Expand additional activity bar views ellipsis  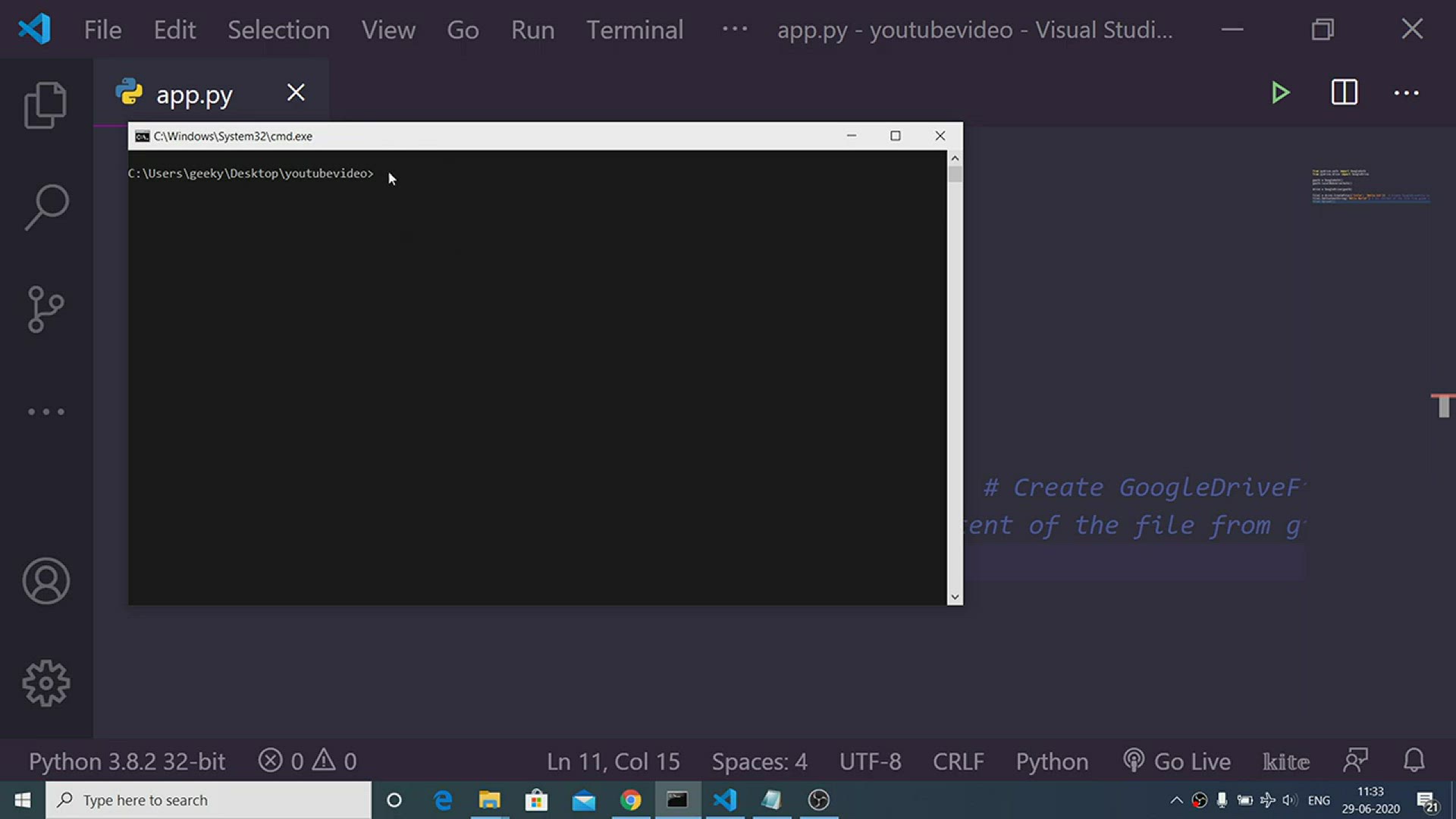tap(45, 412)
